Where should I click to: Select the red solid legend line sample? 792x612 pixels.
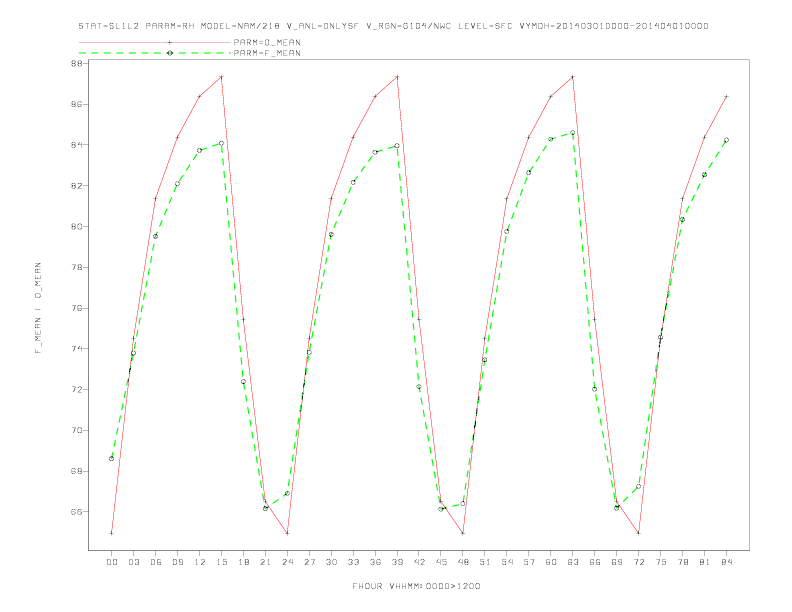(x=155, y=42)
